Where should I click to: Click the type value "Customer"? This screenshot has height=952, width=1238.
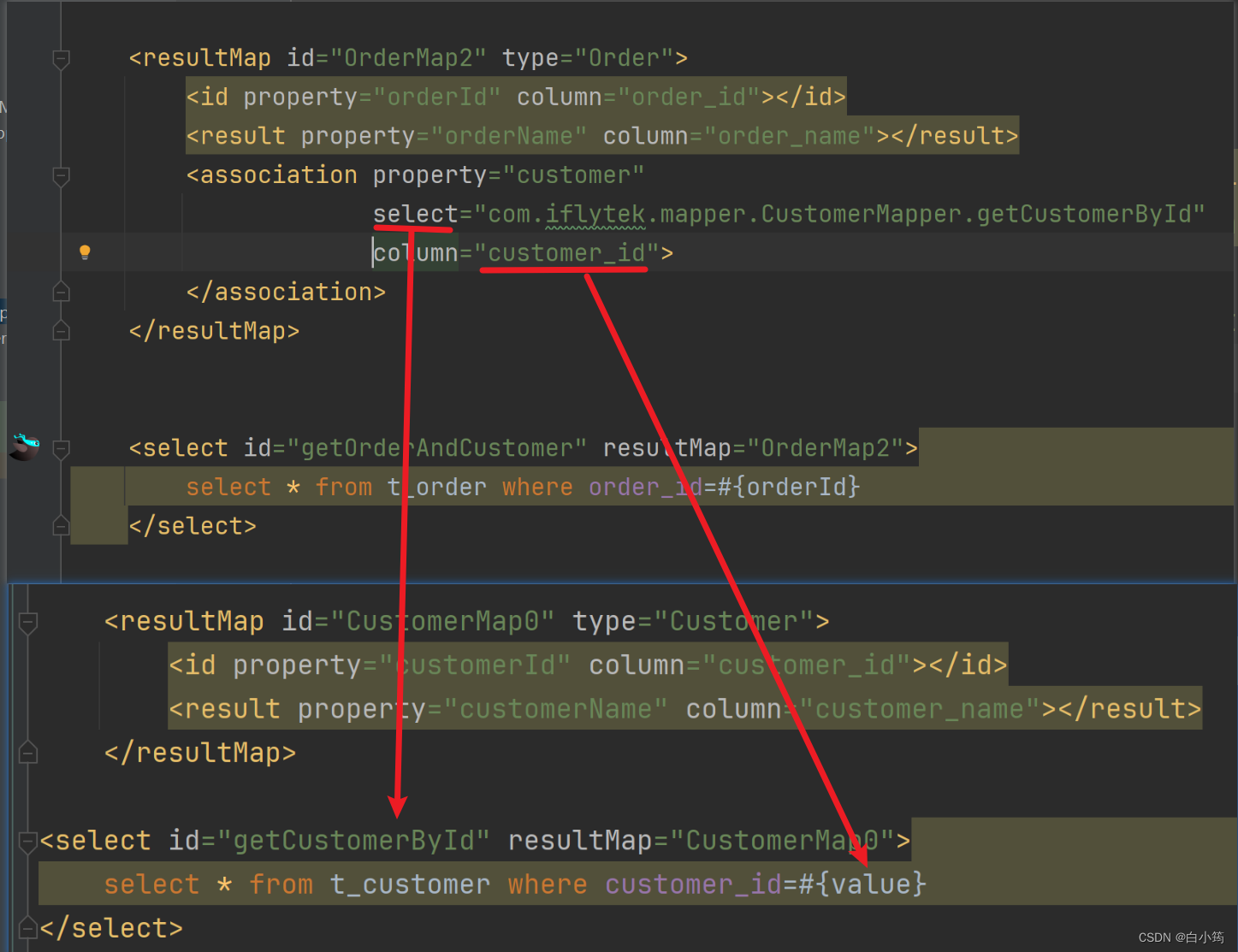point(733,621)
